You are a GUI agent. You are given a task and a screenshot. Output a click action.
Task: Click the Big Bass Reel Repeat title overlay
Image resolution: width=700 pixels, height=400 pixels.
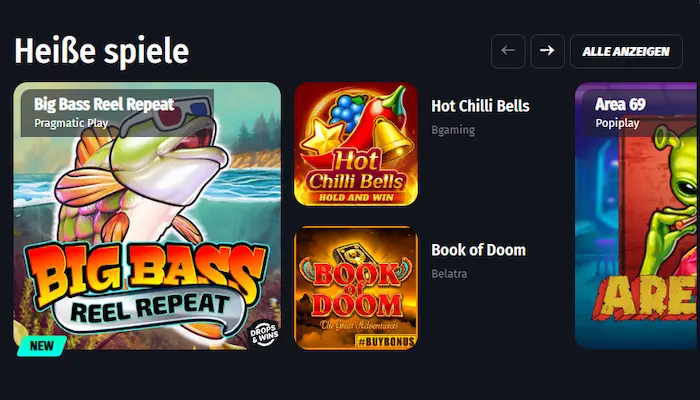click(x=104, y=104)
